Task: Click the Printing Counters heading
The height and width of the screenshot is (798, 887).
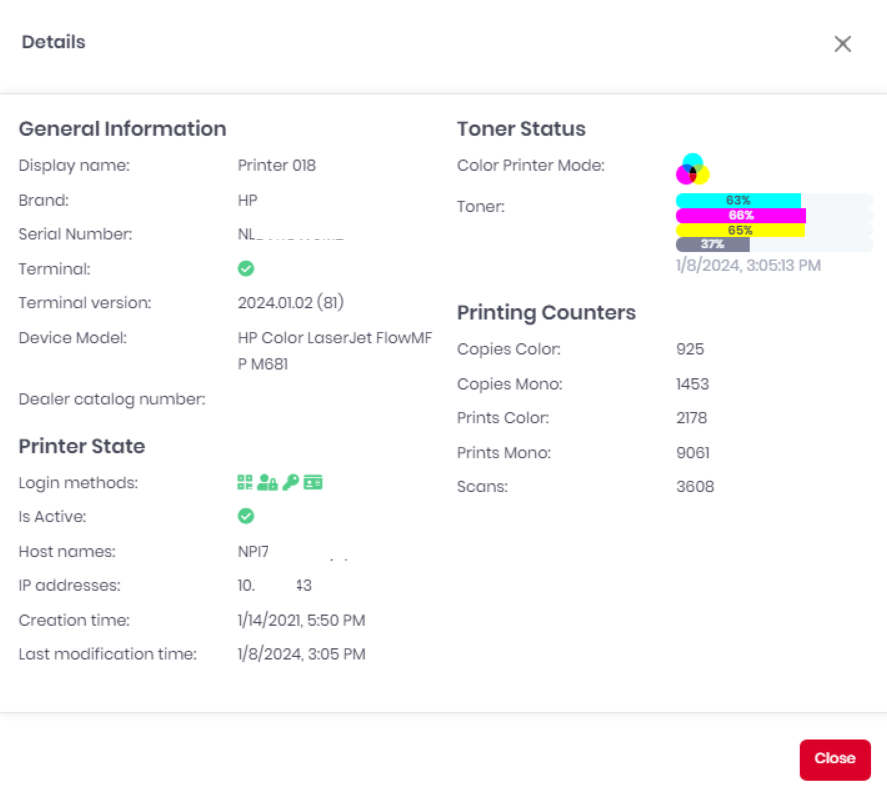Action: point(546,312)
